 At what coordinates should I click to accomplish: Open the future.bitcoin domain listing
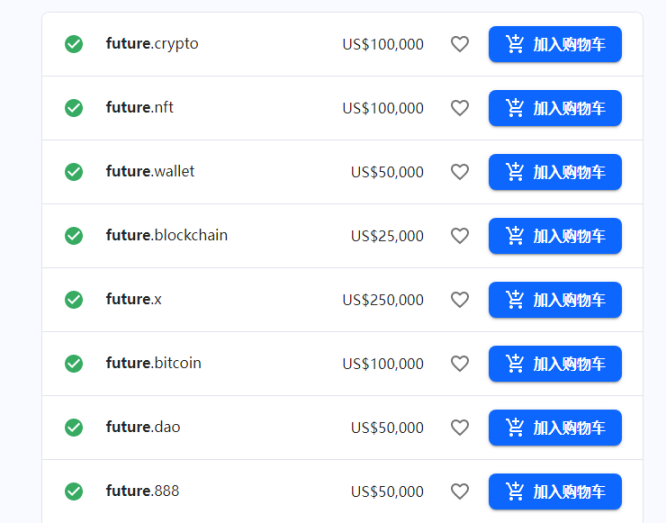tap(153, 364)
